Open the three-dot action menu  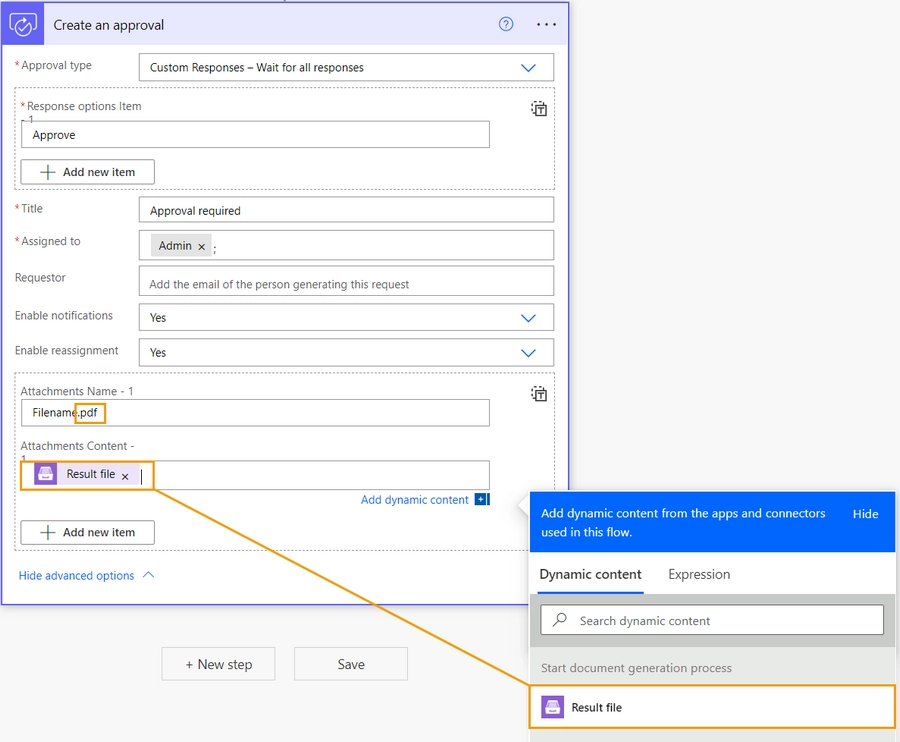click(x=546, y=24)
